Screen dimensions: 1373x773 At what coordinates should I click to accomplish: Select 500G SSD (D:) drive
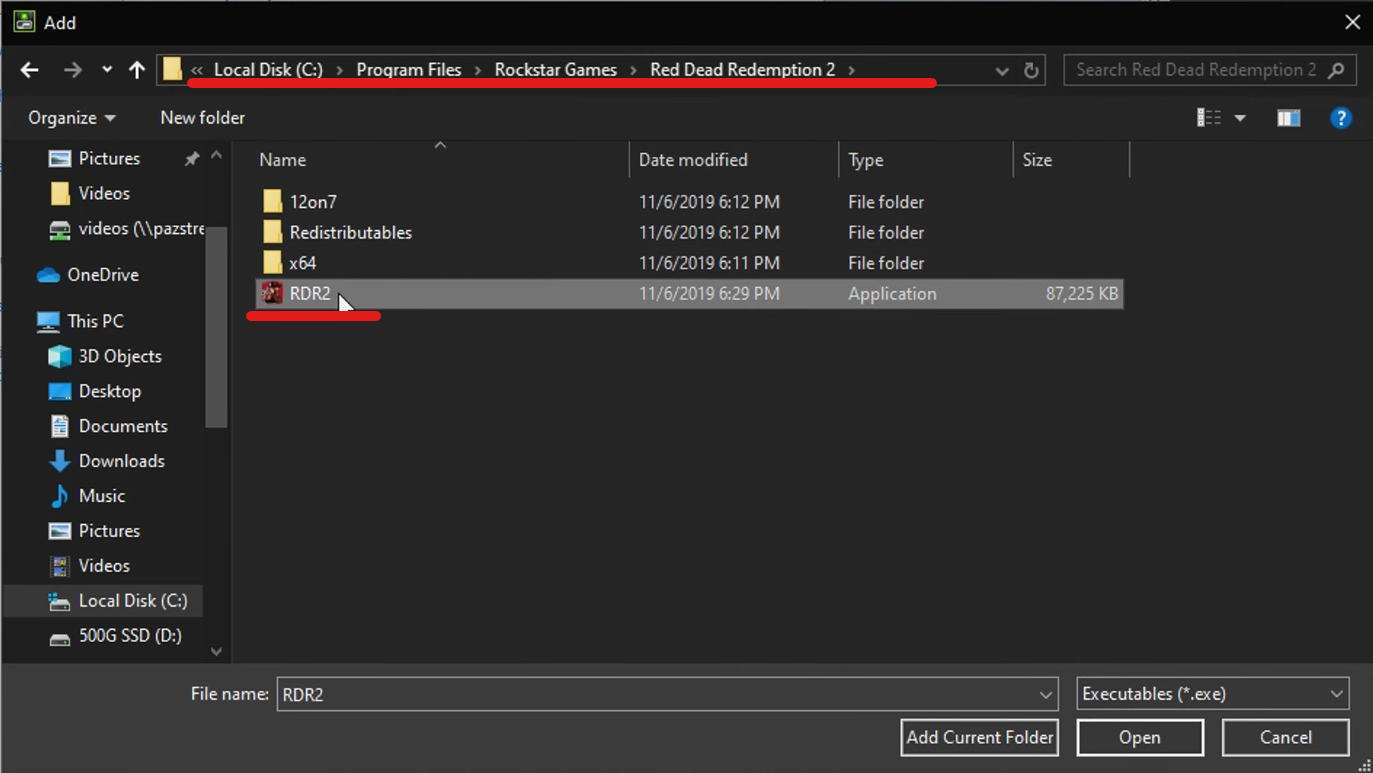(x=129, y=636)
